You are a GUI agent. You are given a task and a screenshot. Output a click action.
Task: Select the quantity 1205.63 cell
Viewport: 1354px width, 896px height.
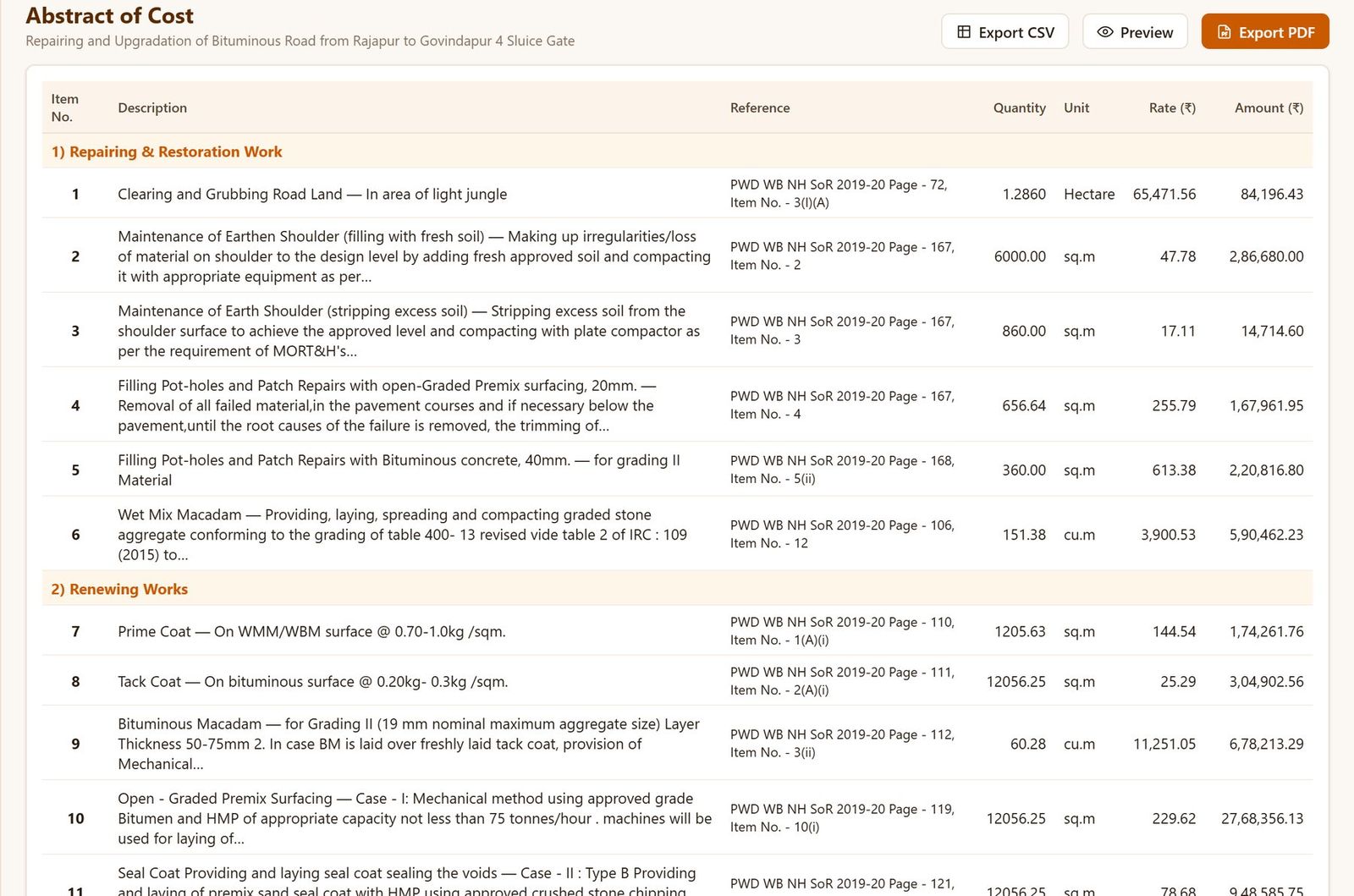pyautogui.click(x=1020, y=631)
